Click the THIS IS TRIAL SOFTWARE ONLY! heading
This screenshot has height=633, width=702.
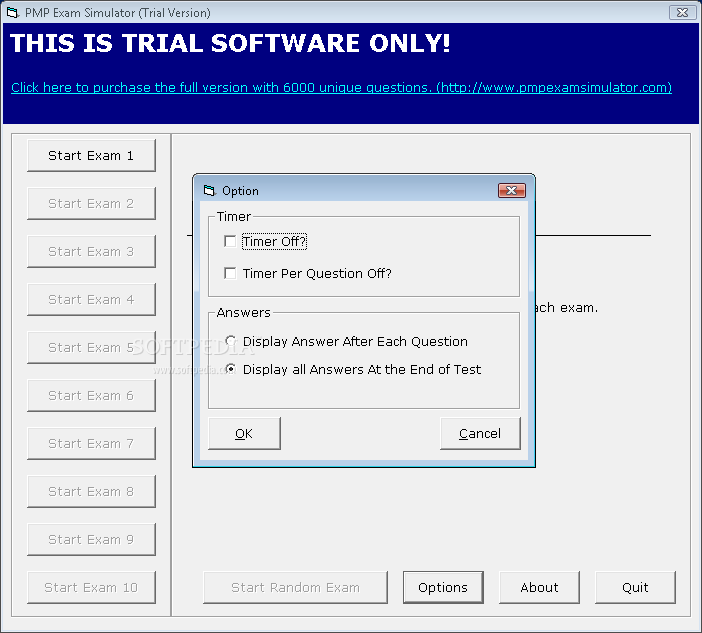tap(230, 43)
